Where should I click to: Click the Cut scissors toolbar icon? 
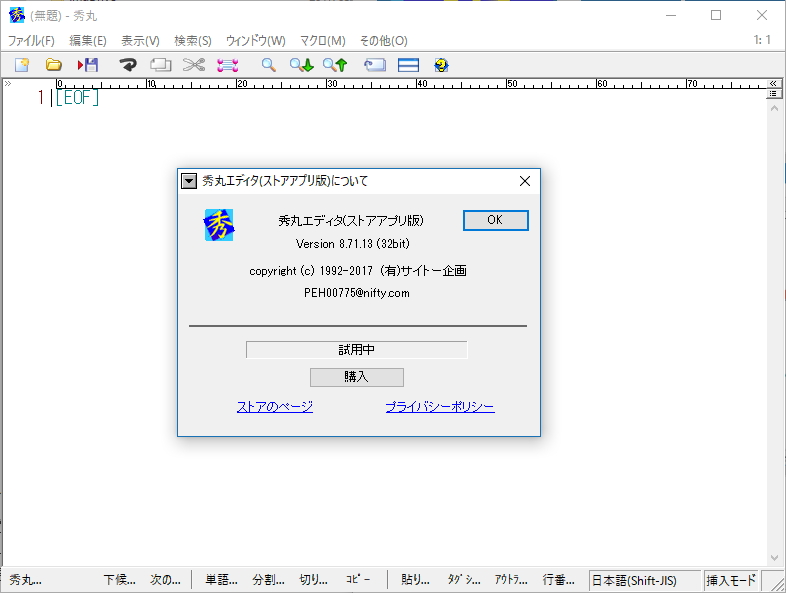click(x=193, y=65)
